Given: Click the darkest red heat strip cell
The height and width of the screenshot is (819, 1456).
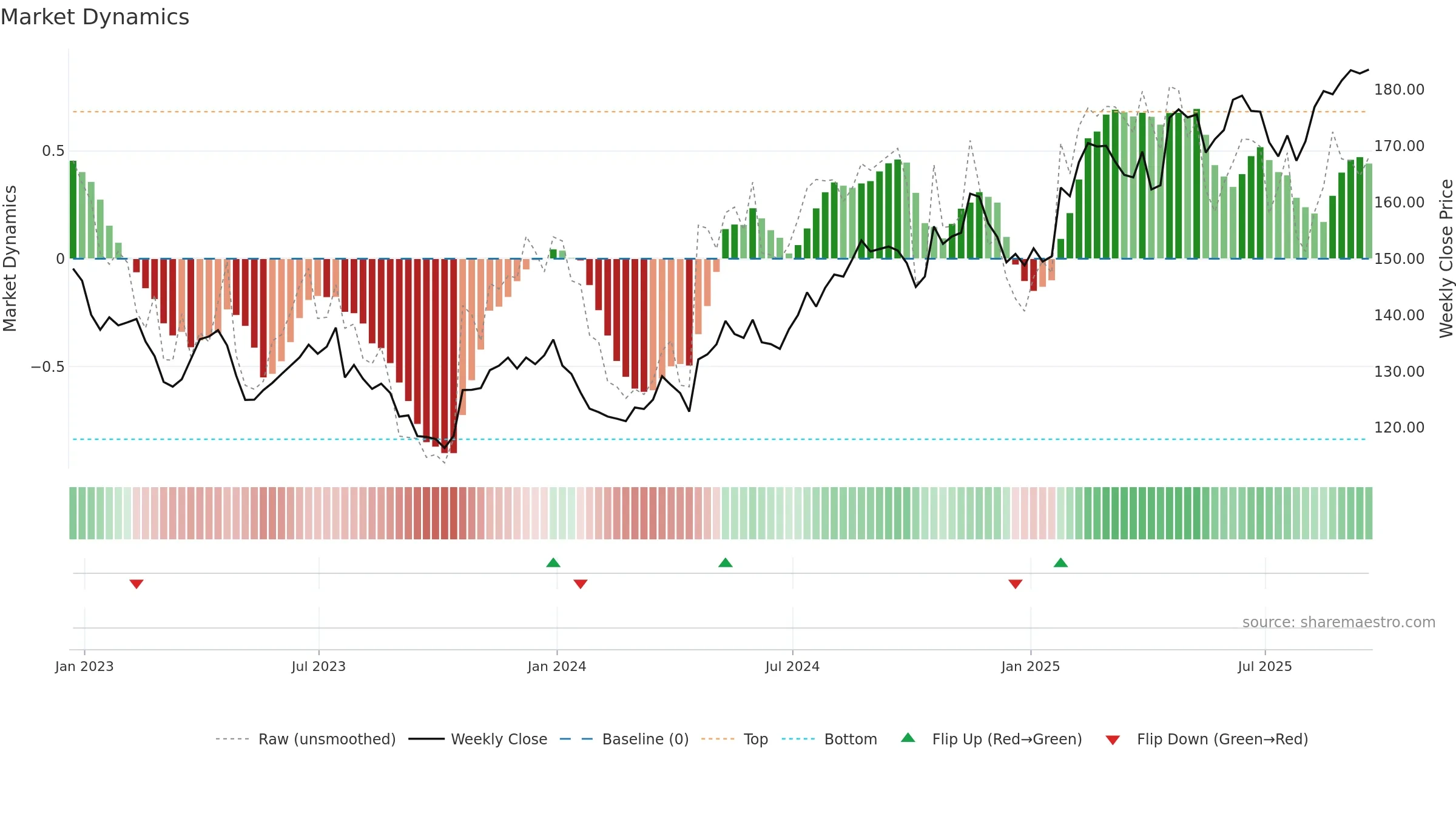Looking at the screenshot, I should (453, 513).
